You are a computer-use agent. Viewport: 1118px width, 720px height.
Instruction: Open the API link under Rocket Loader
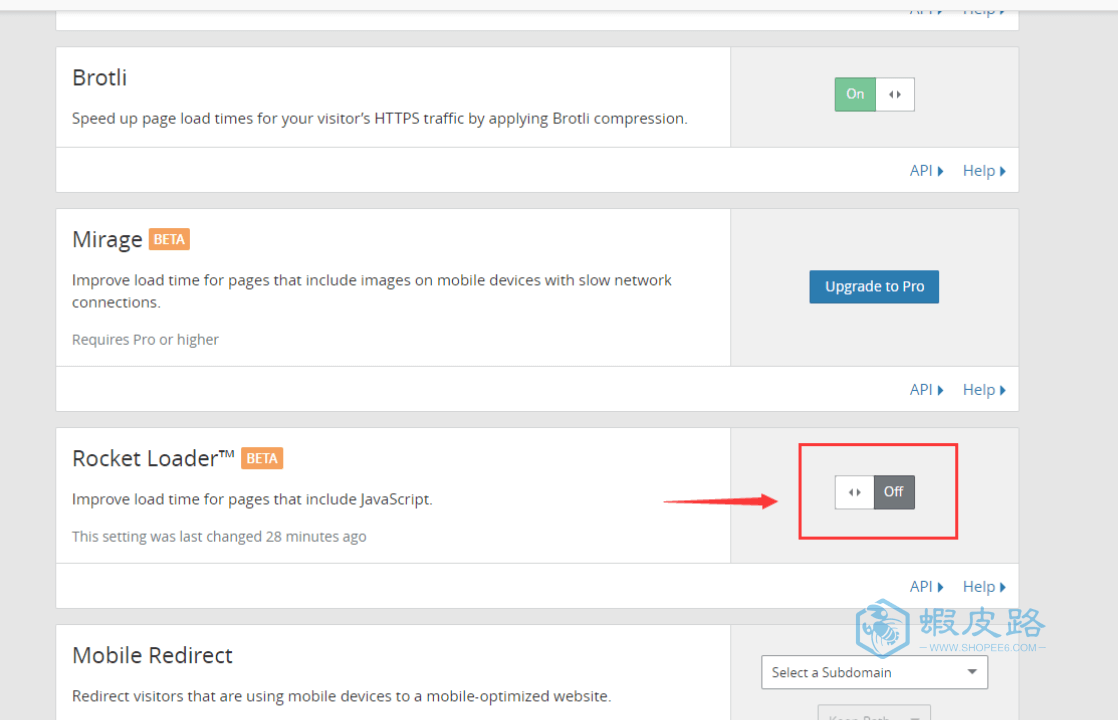[926, 587]
